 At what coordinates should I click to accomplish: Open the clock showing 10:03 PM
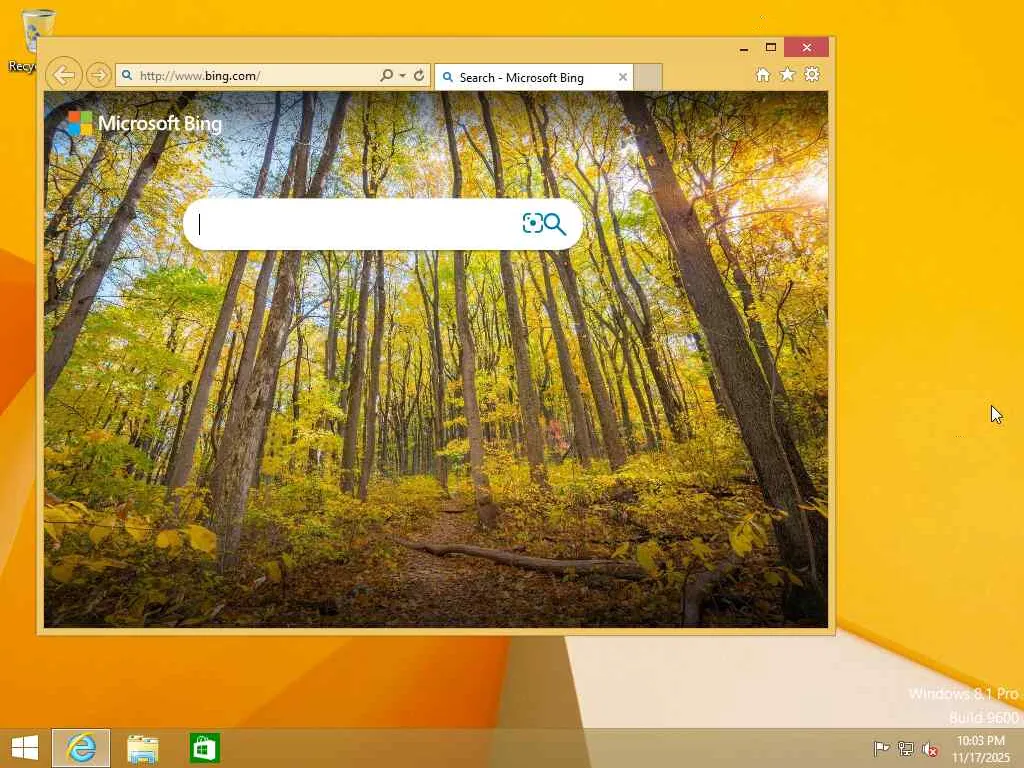981,748
